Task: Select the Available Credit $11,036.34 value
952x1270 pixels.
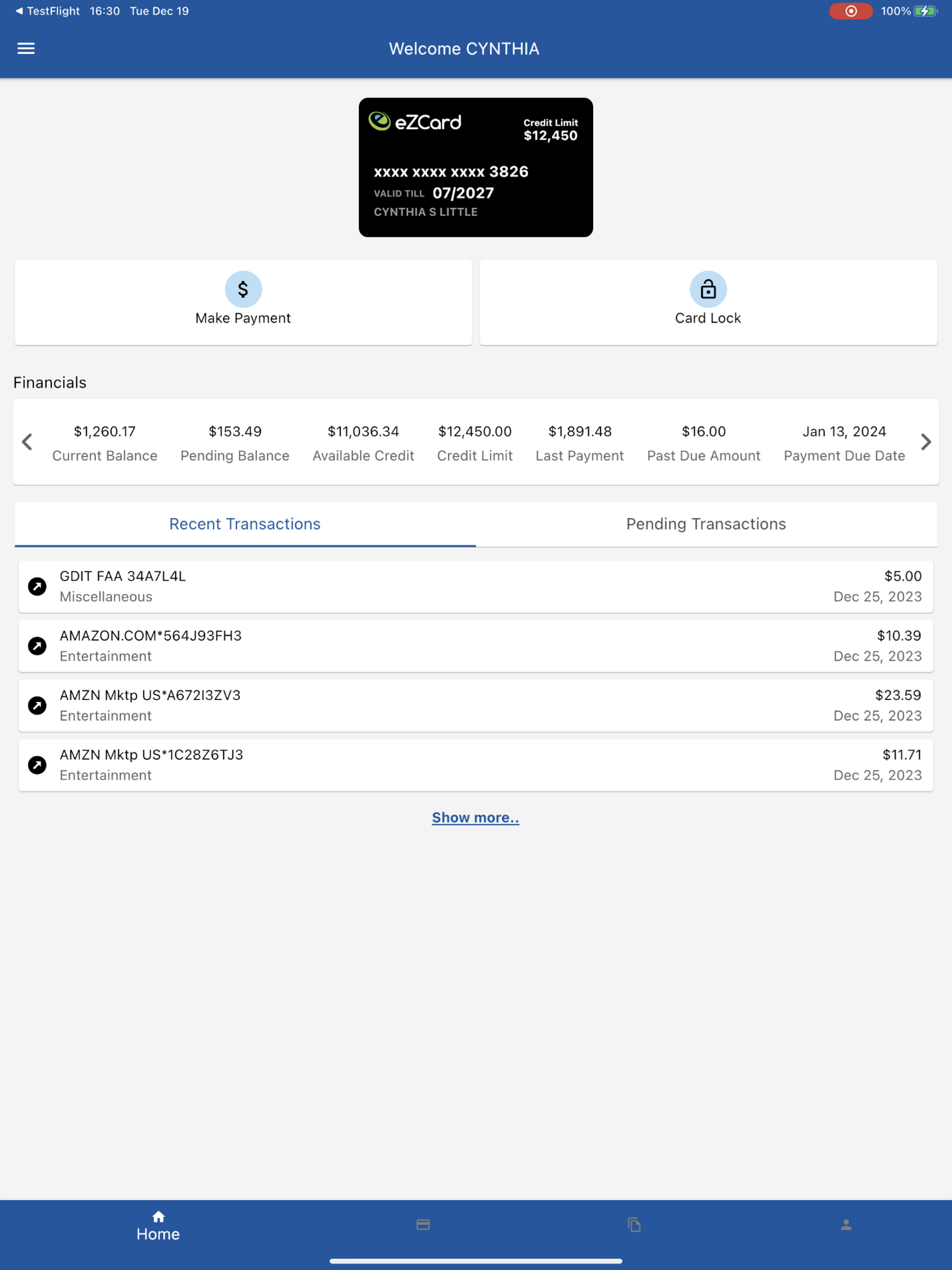Action: tap(364, 431)
